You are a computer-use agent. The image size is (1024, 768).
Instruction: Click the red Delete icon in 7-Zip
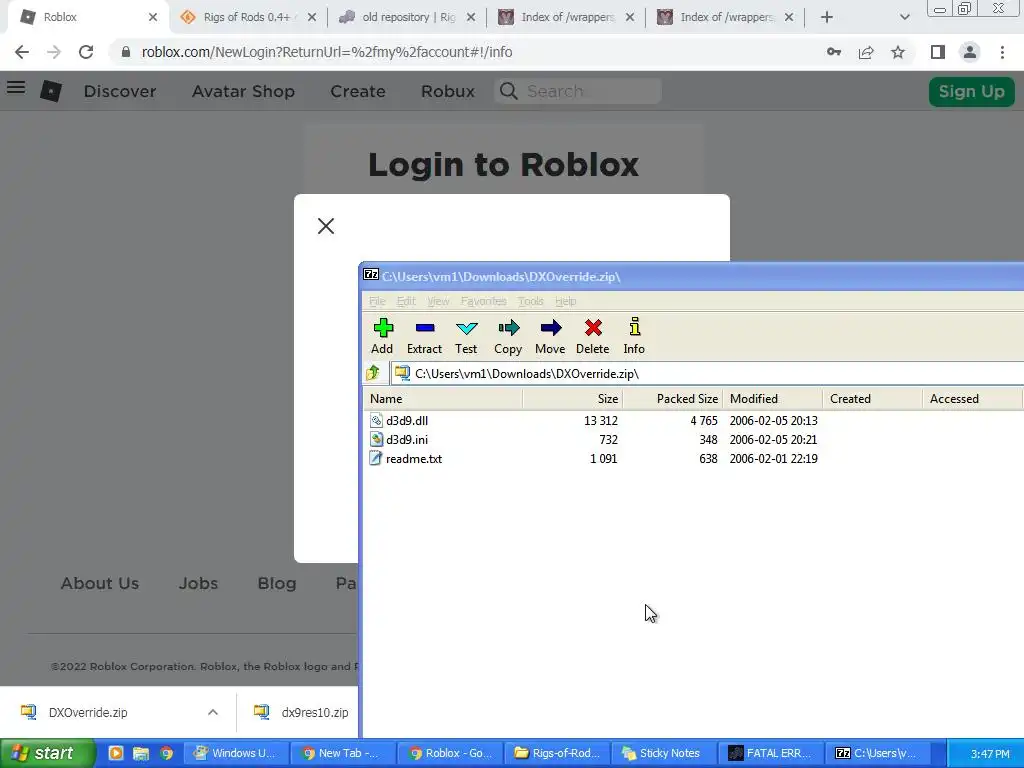(592, 336)
